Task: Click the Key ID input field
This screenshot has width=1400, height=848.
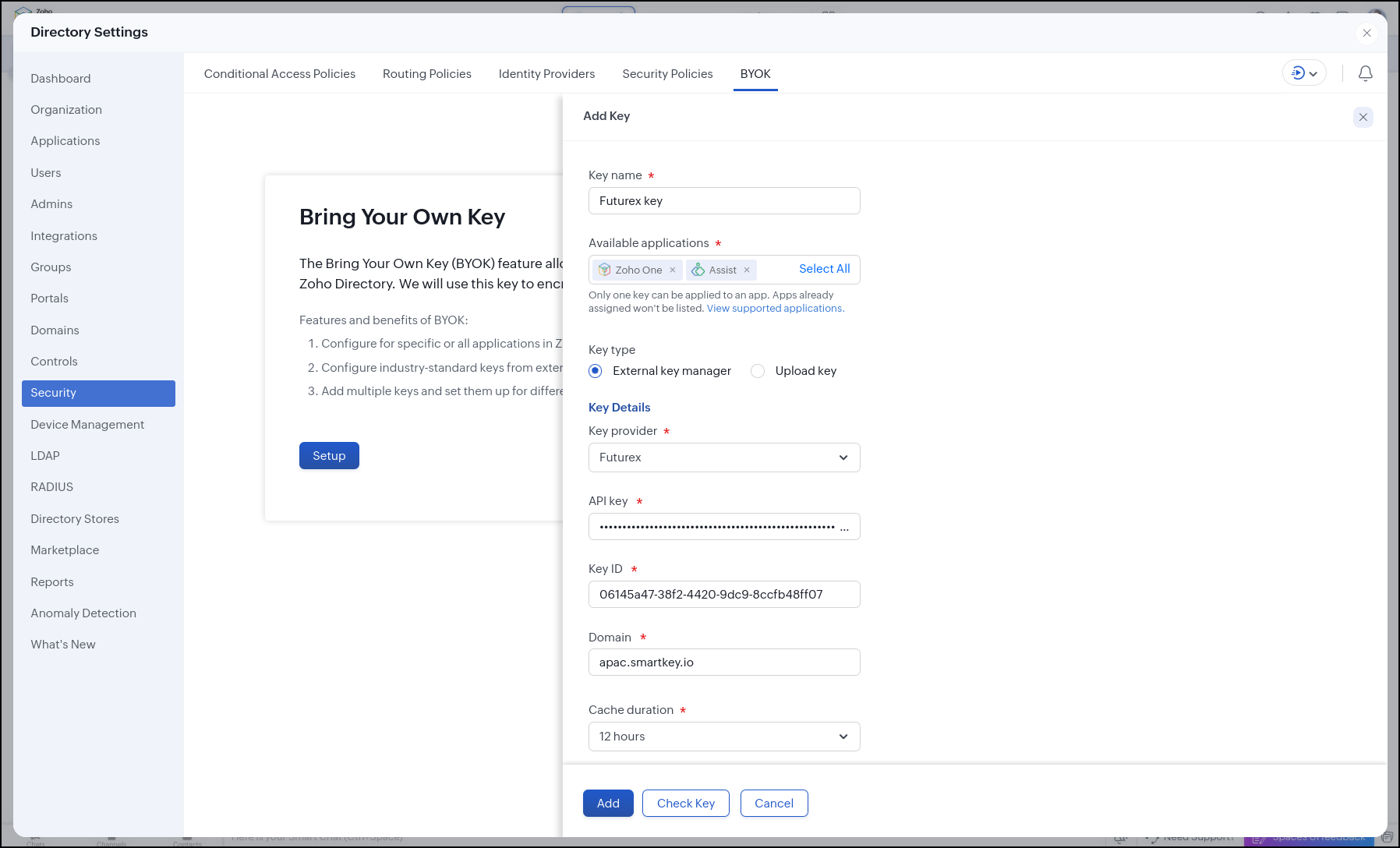Action: pyautogui.click(x=724, y=595)
